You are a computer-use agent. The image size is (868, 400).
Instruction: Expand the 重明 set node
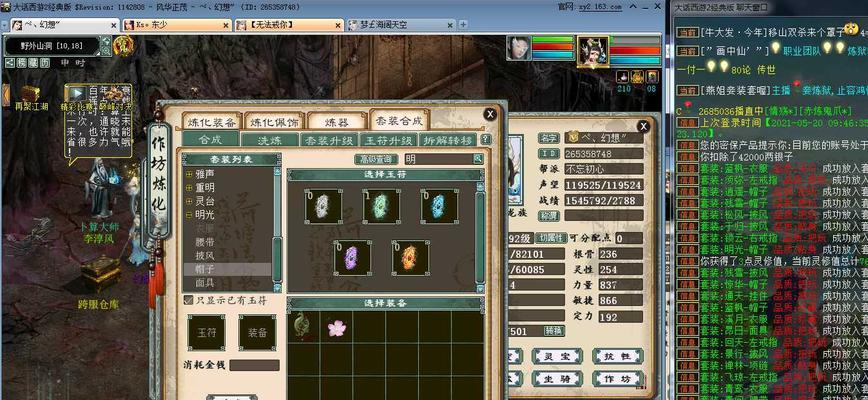click(189, 188)
